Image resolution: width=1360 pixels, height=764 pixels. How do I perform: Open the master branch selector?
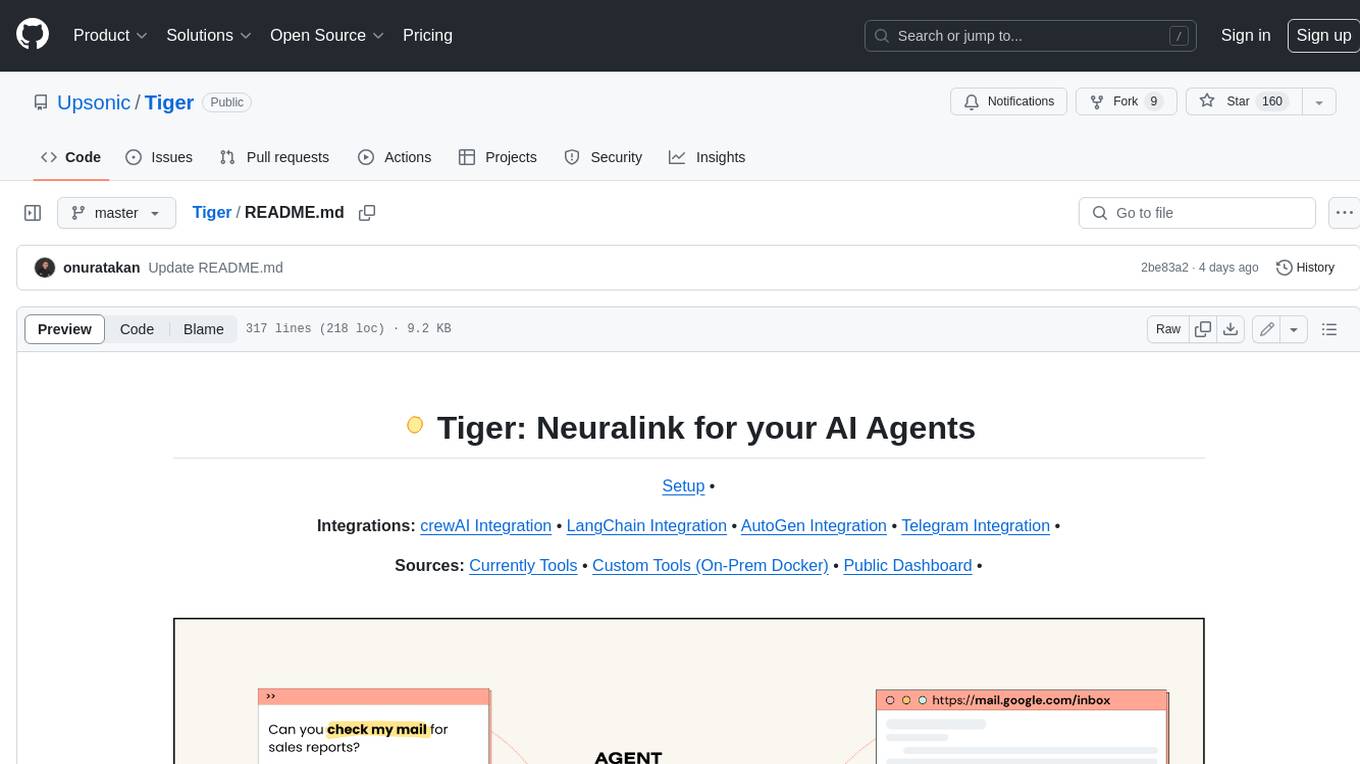tap(116, 213)
